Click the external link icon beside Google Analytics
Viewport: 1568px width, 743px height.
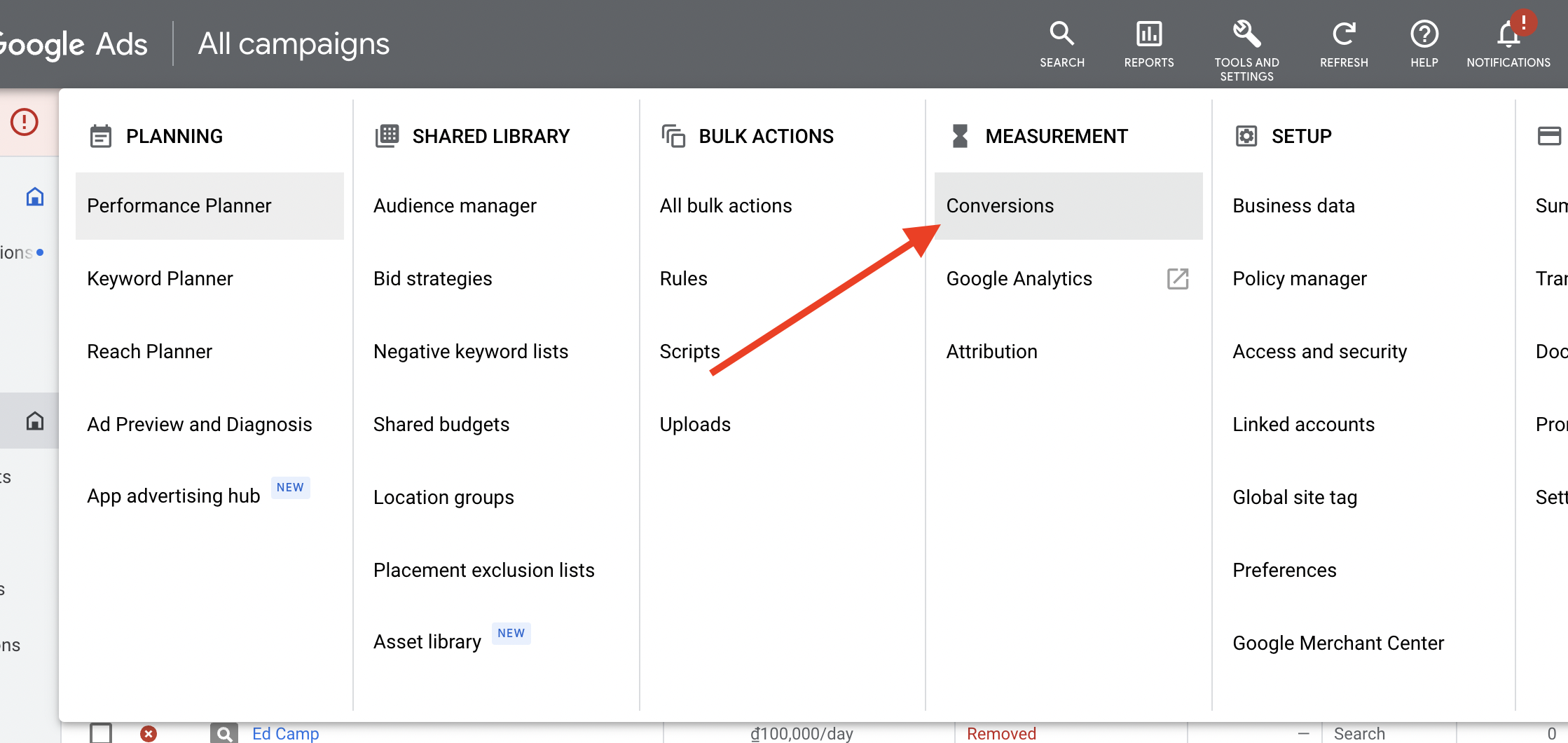click(x=1178, y=278)
